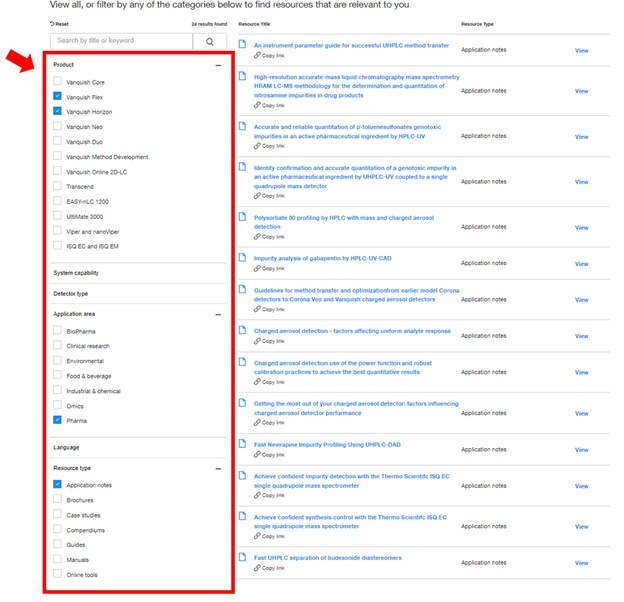Screen dimensions: 624x602
Task: Copy link for genotoxic impurity identity confirmation
Action: [x=269, y=196]
